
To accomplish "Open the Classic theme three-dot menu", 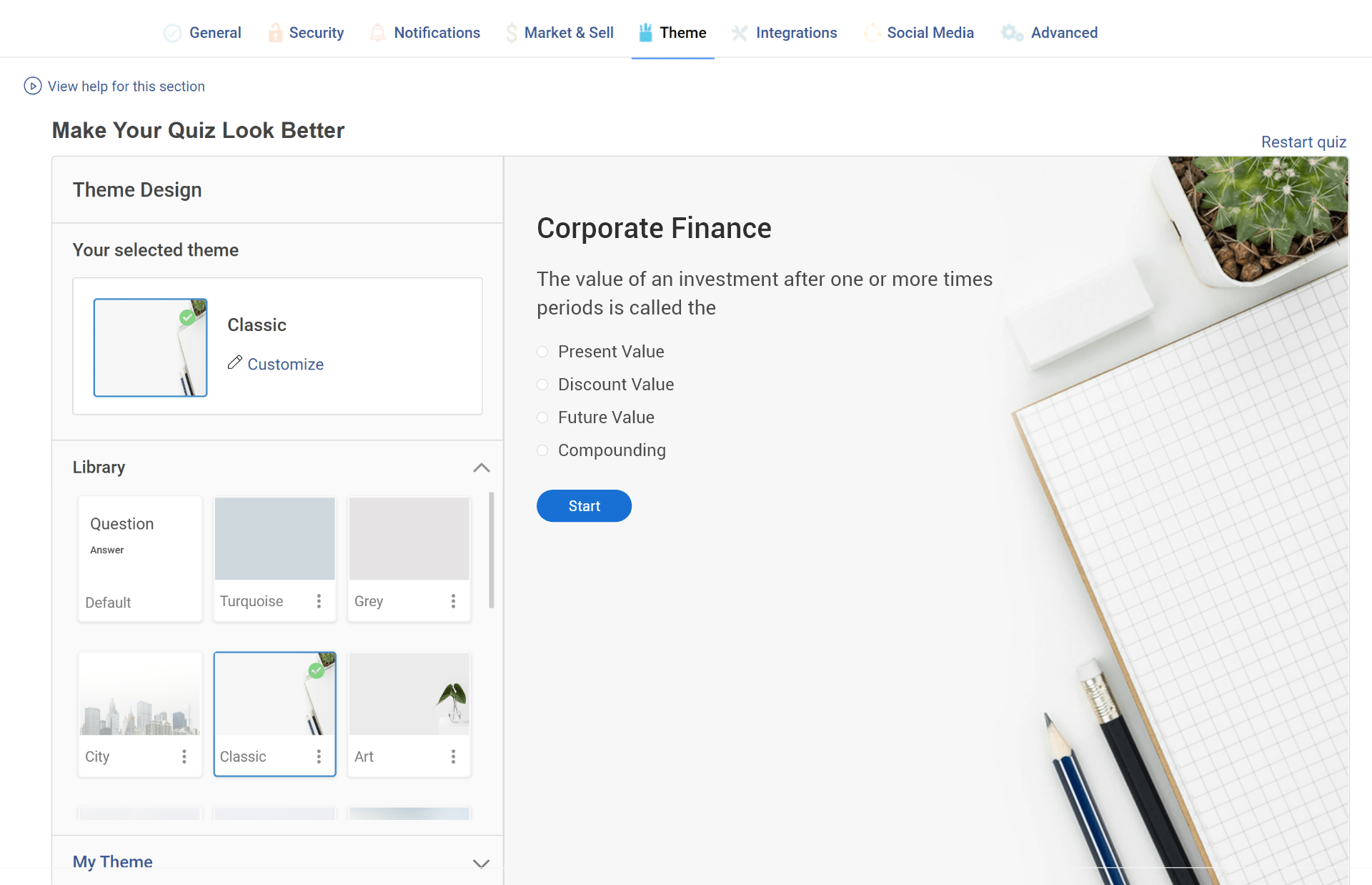I will (319, 756).
